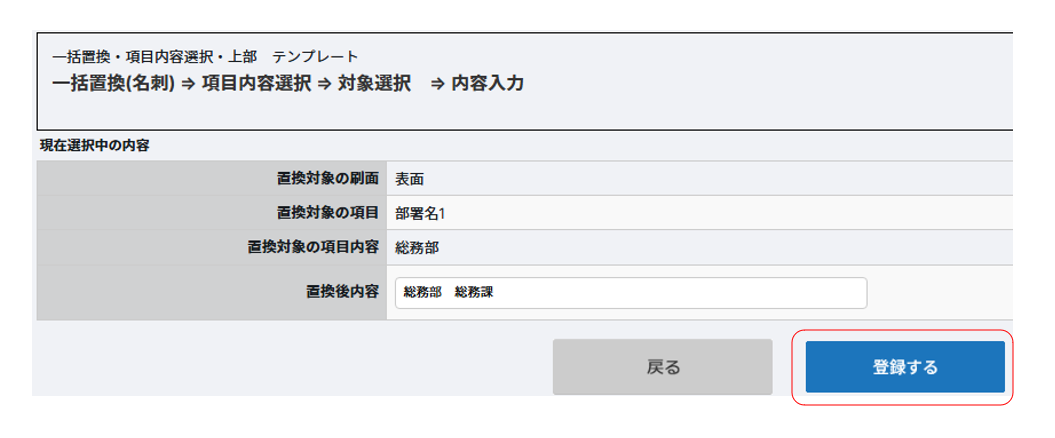Select the 表面 value text
The width and height of the screenshot is (1055, 438).
(x=410, y=180)
